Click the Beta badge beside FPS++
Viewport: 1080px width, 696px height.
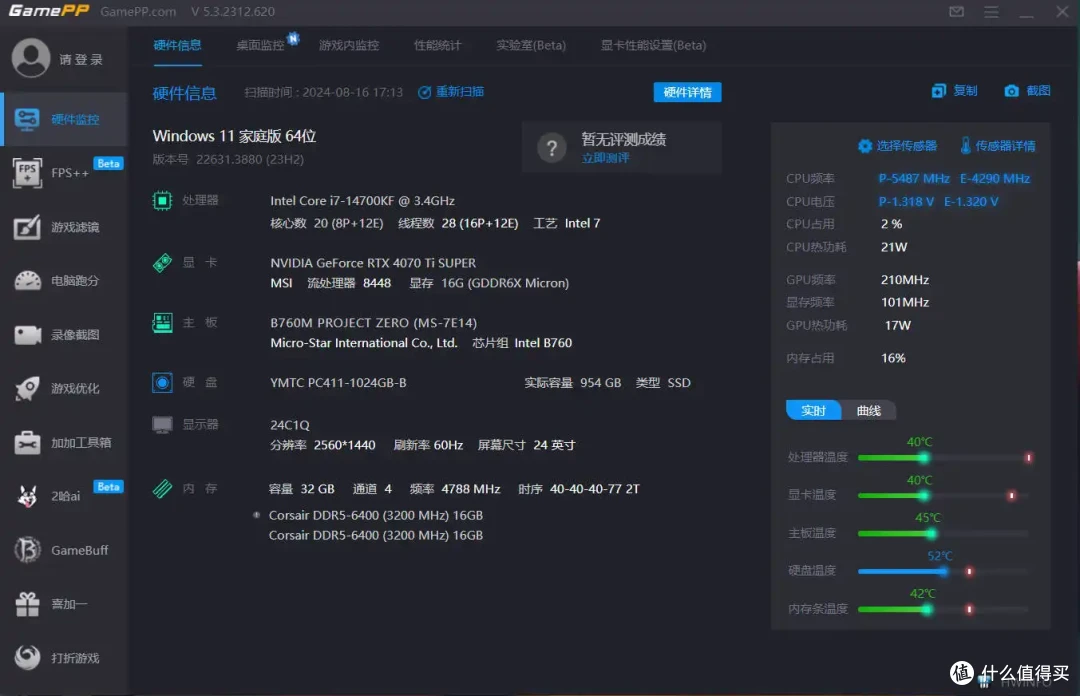108,164
